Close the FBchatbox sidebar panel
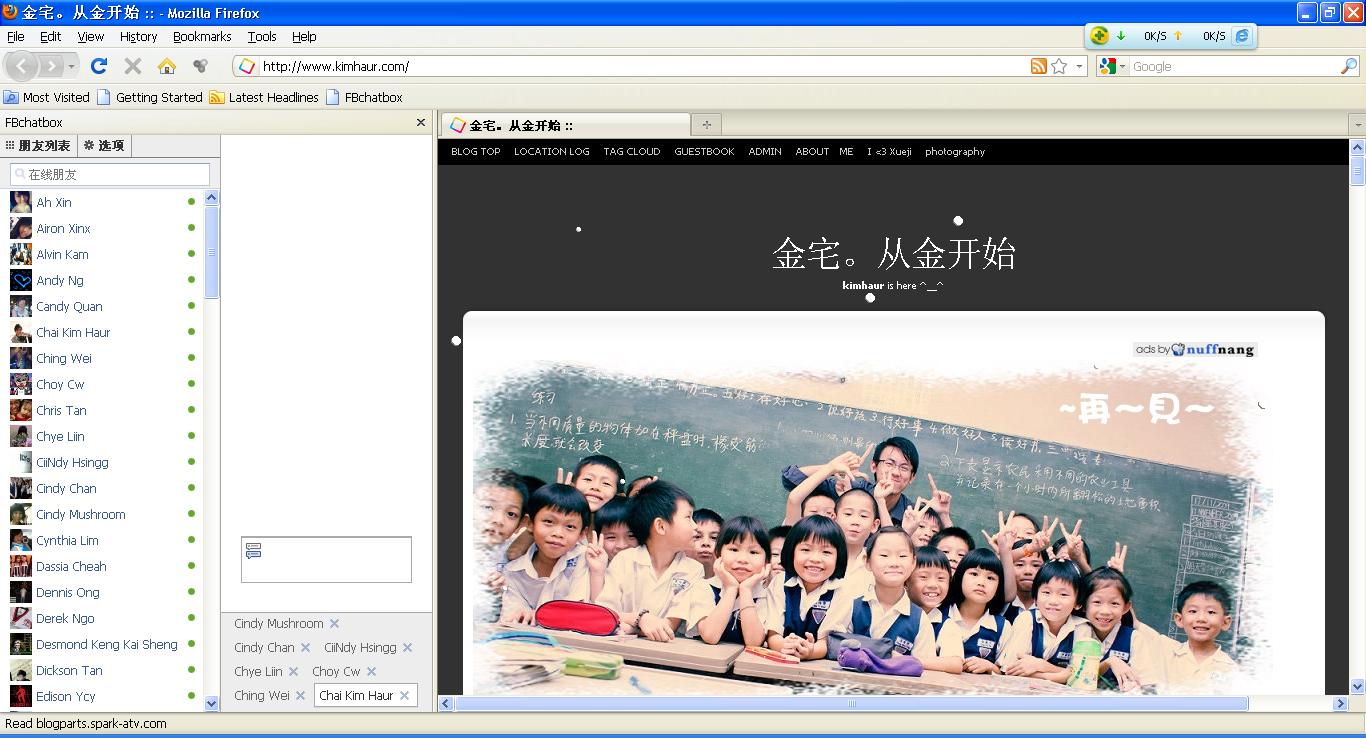The width and height of the screenshot is (1366, 738). tap(421, 123)
